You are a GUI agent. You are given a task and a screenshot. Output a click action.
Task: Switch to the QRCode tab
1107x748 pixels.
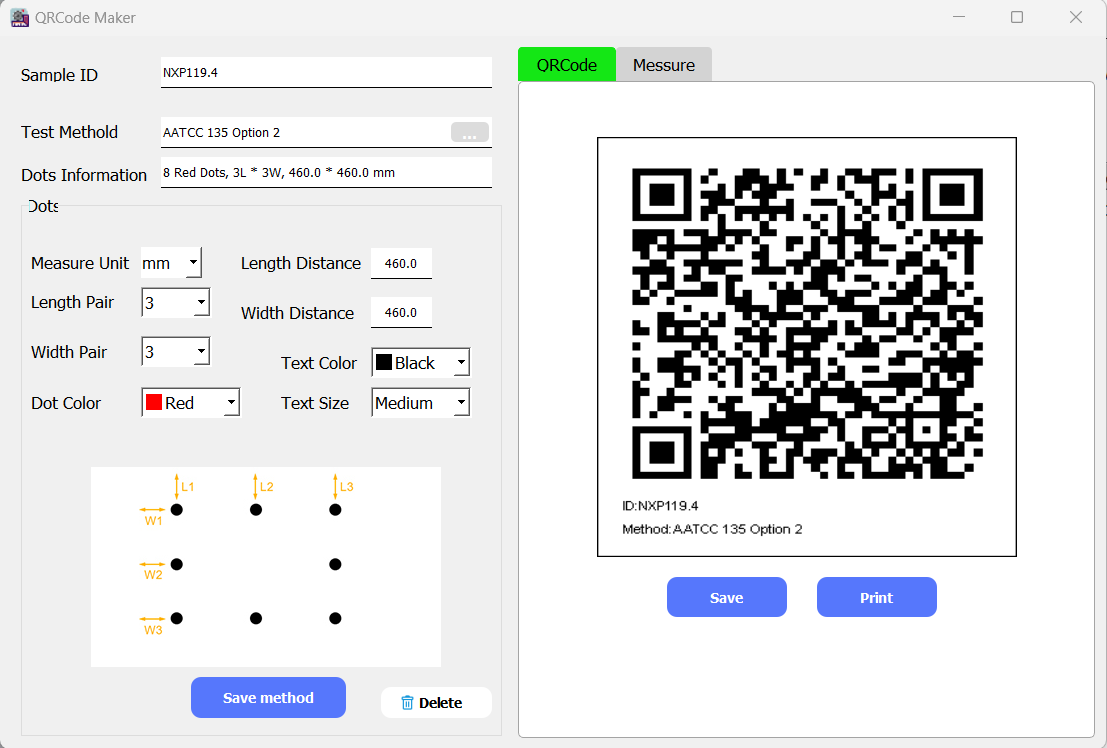pos(567,65)
